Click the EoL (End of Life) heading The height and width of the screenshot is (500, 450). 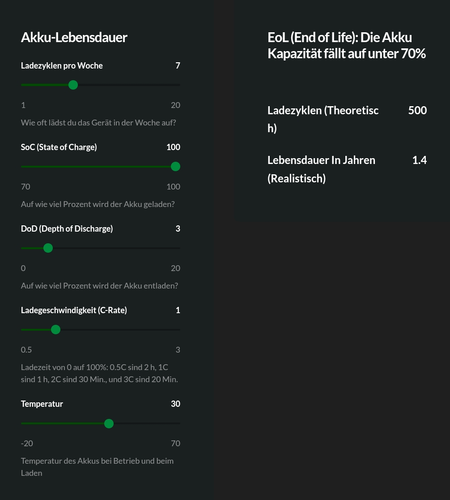346,46
